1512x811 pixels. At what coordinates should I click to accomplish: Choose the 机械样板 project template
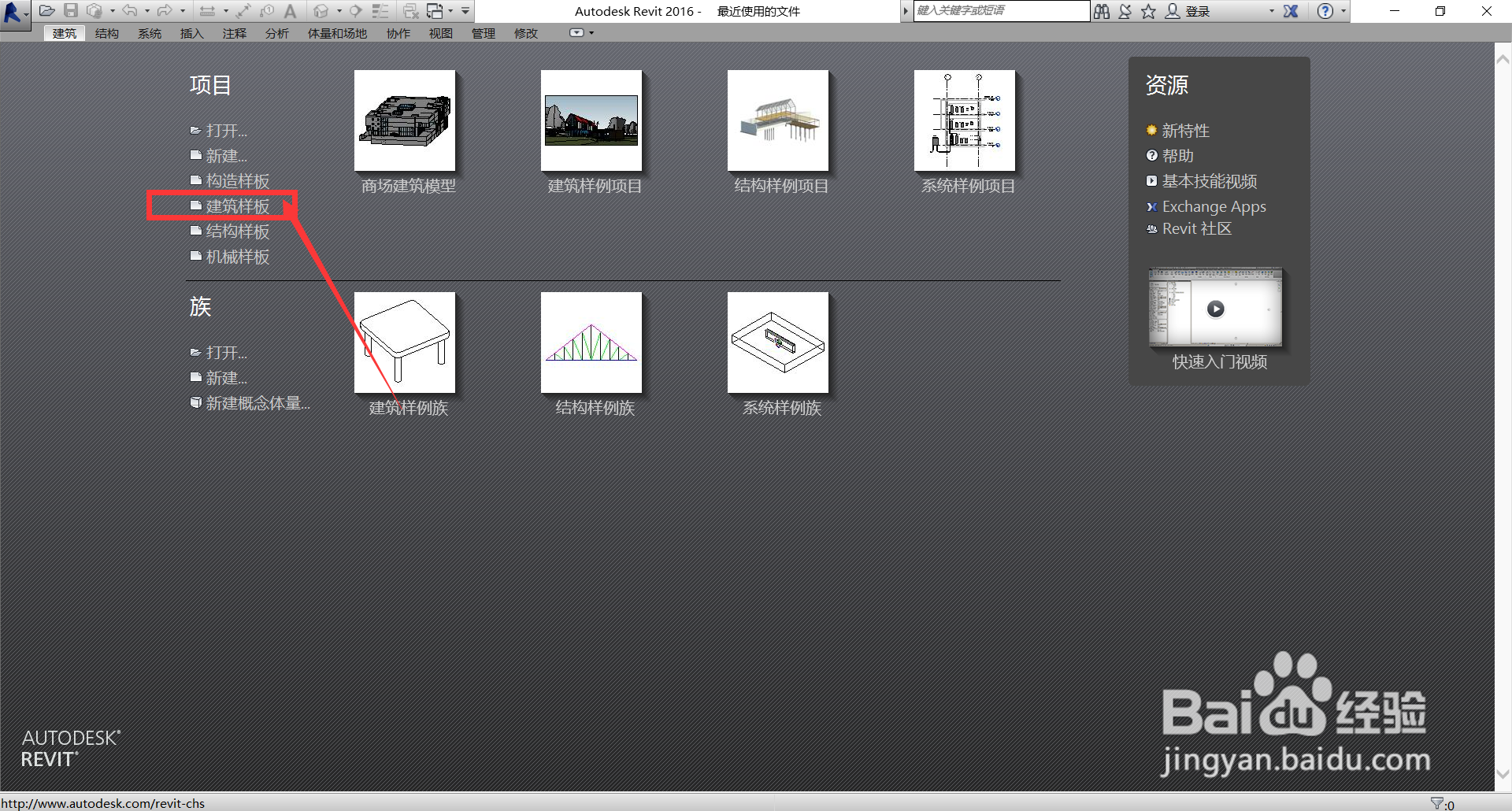pyautogui.click(x=230, y=257)
